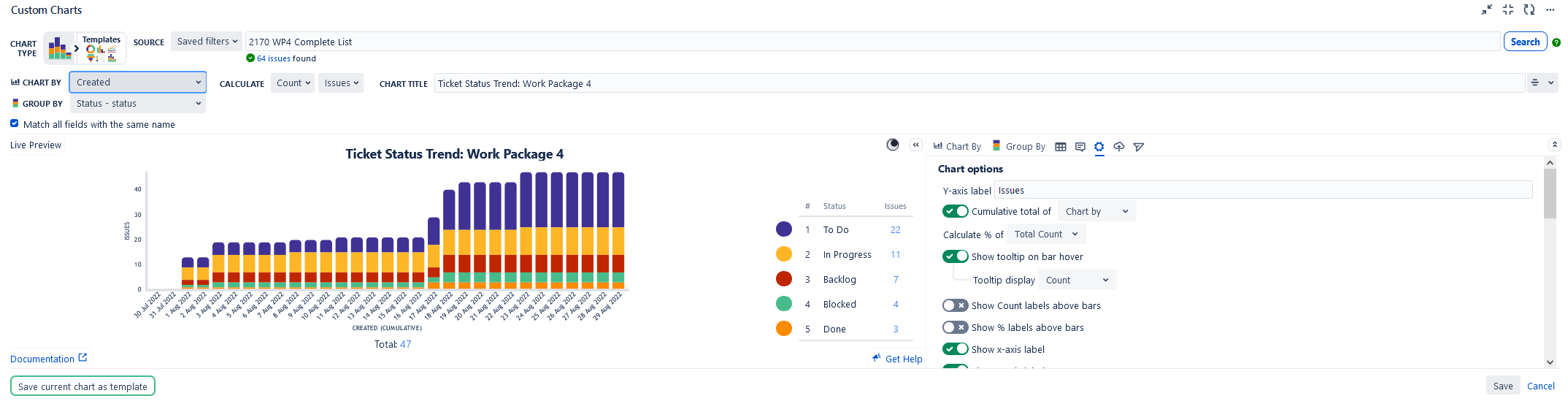The image size is (1568, 412).
Task: Click the Save button
Action: coord(1503,386)
